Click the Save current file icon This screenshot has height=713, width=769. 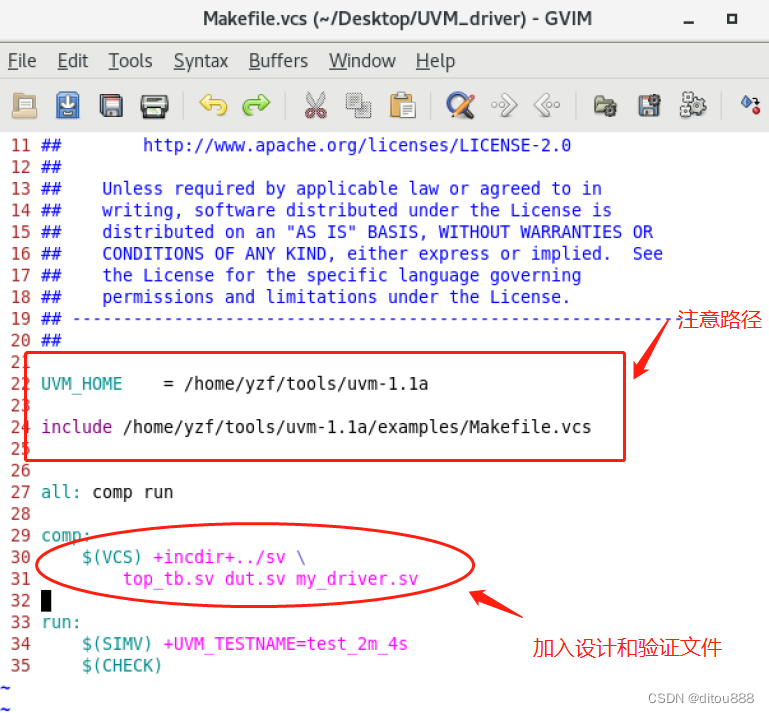[x=68, y=105]
